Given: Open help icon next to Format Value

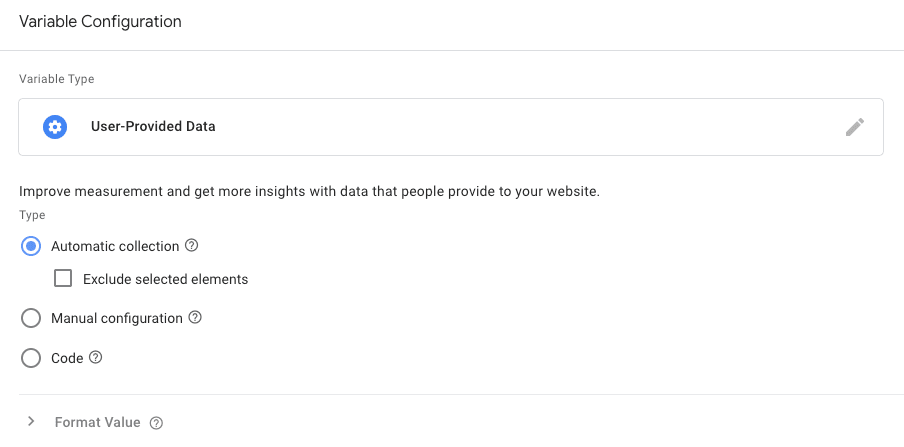Looking at the screenshot, I should click(156, 423).
